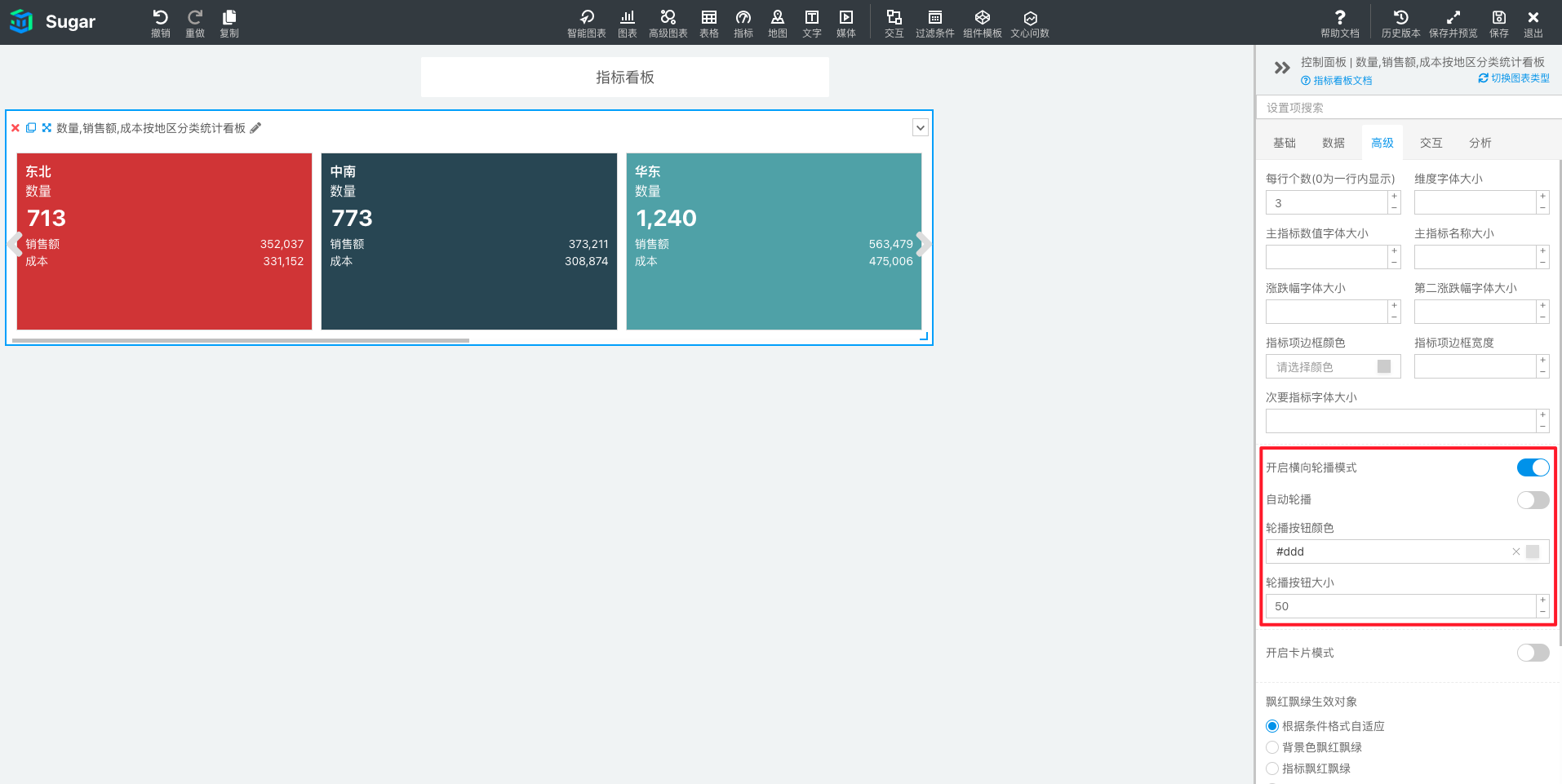Open 指标项边框颜色 color swatch
This screenshot has height=784, width=1562.
tap(1384, 366)
